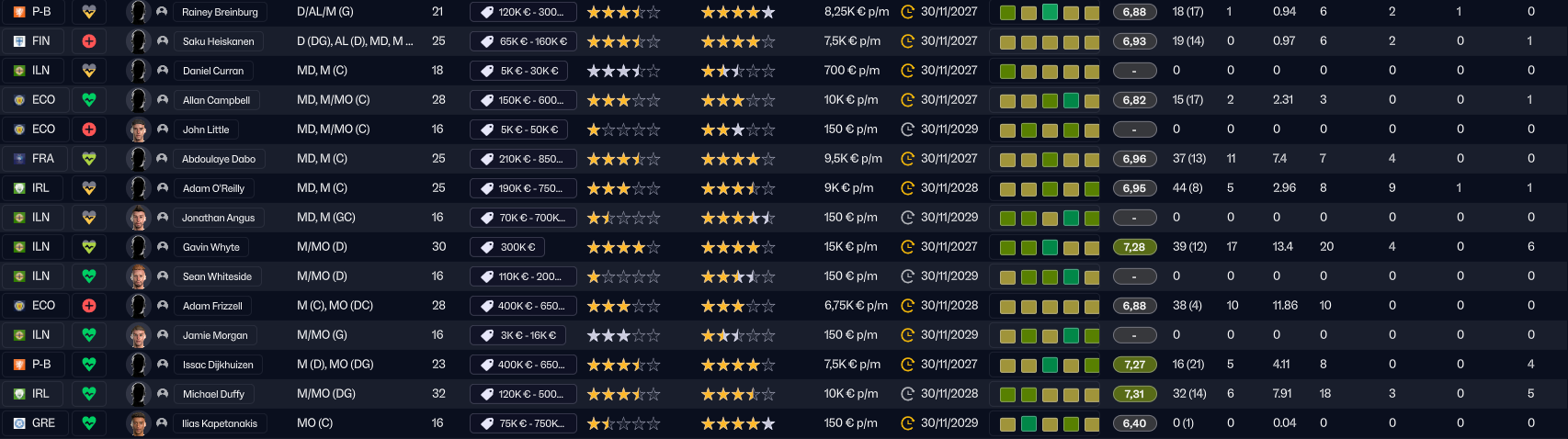1568x439 pixels.
Task: Click the scout info icon beside Adam O'Reilly
Action: point(163,188)
